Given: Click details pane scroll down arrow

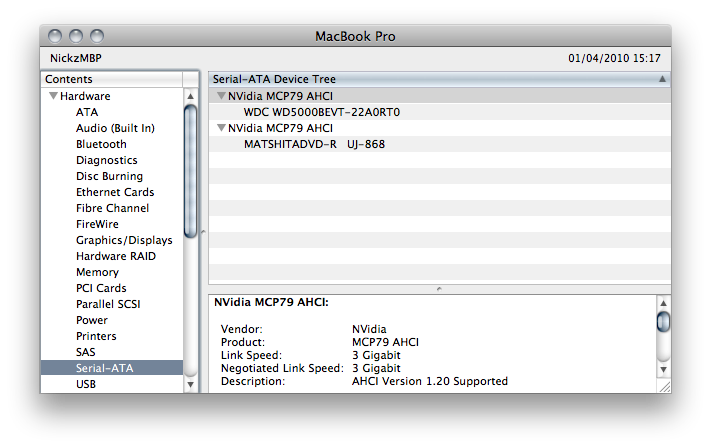Looking at the screenshot, I should 663,370.
